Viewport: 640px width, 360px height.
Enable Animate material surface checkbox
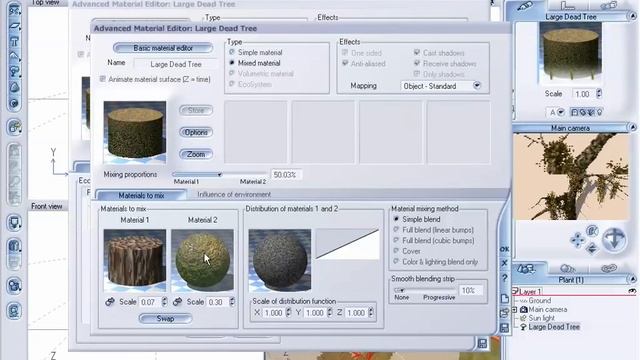(102, 79)
